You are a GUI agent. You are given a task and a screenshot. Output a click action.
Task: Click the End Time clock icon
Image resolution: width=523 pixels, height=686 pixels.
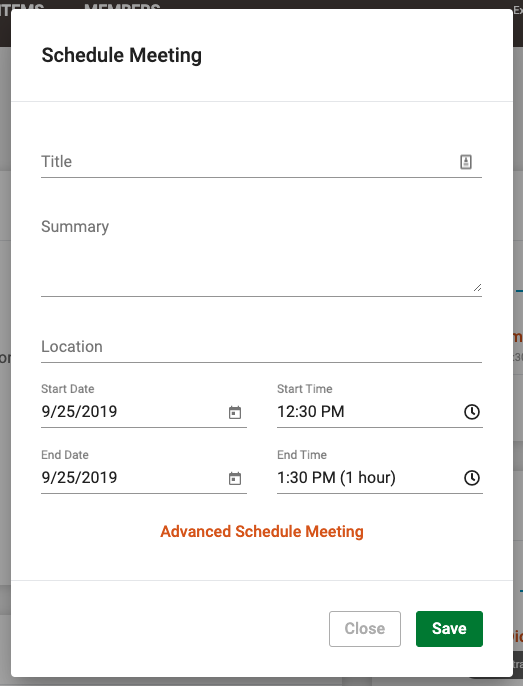click(x=472, y=478)
